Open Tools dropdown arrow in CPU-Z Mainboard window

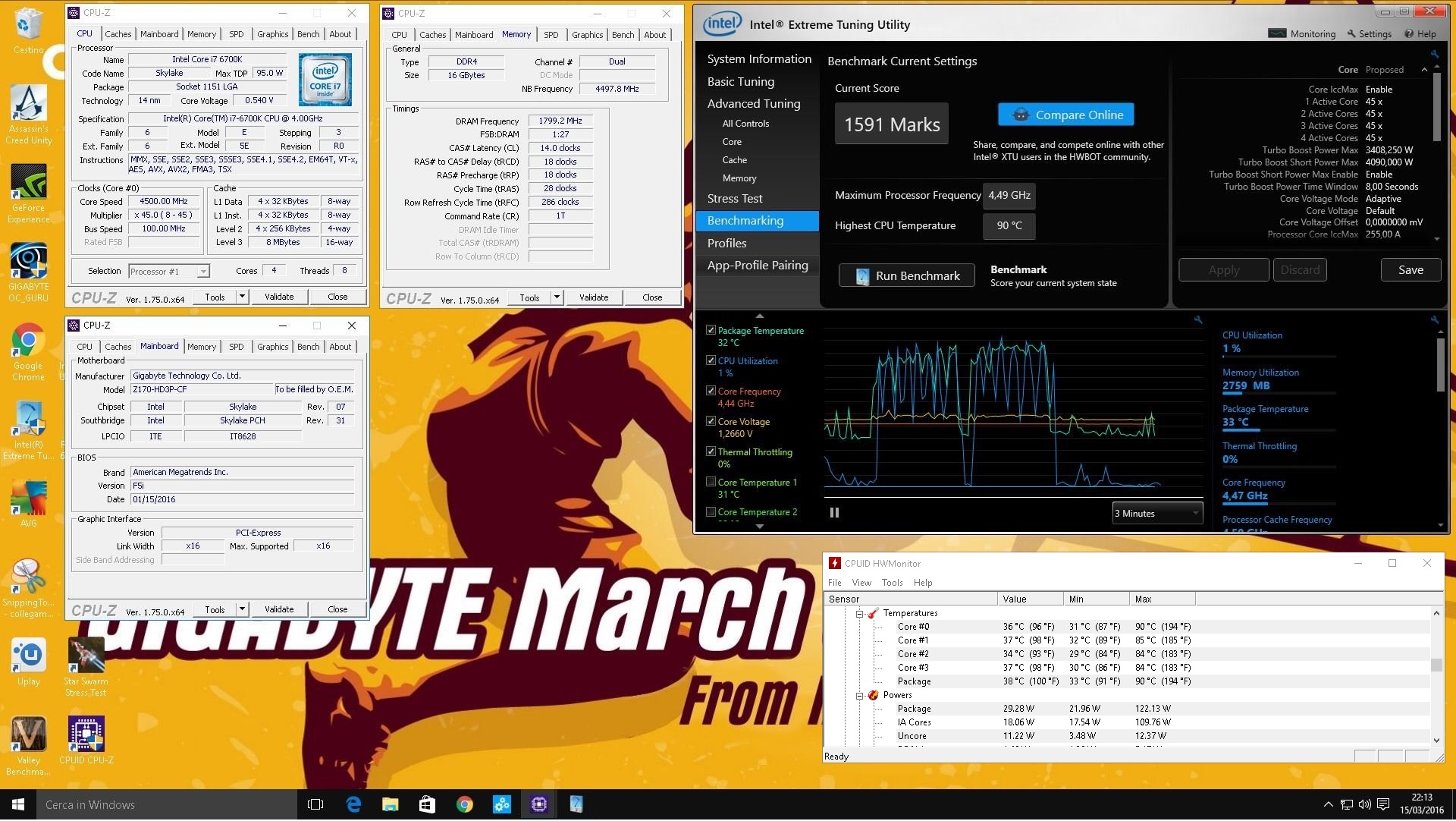pos(242,610)
